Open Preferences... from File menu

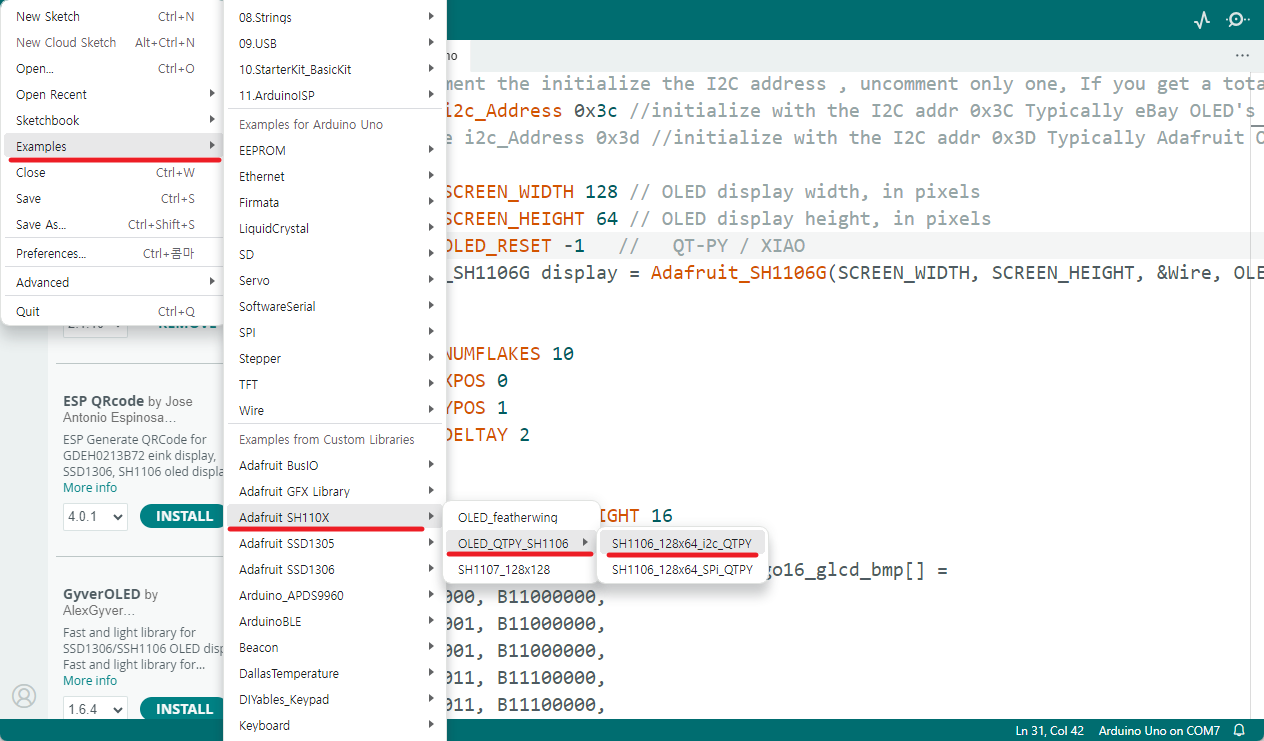112,254
